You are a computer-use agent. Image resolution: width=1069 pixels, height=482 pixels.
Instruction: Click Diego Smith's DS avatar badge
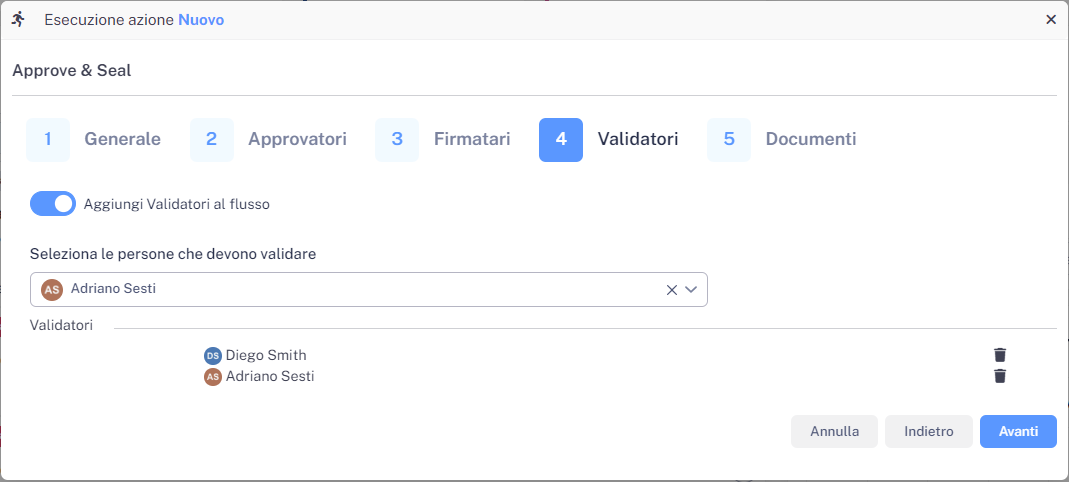coord(212,355)
